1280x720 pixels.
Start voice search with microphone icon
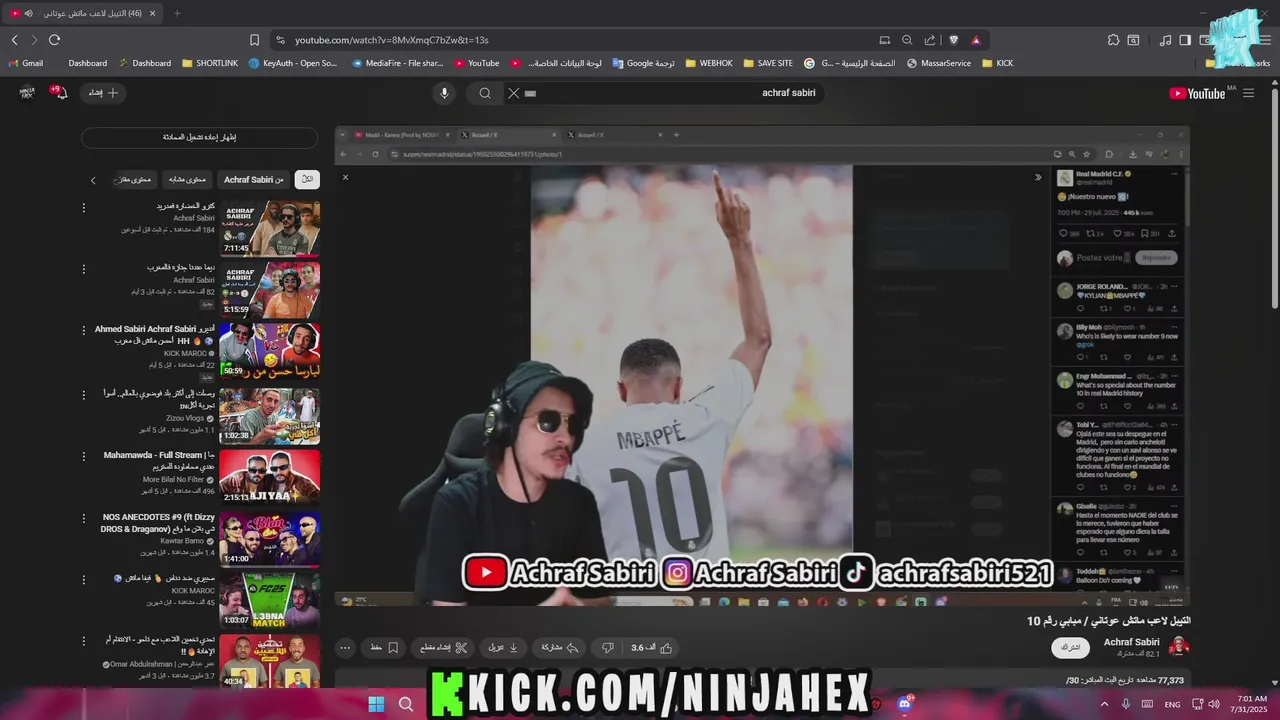coord(445,93)
